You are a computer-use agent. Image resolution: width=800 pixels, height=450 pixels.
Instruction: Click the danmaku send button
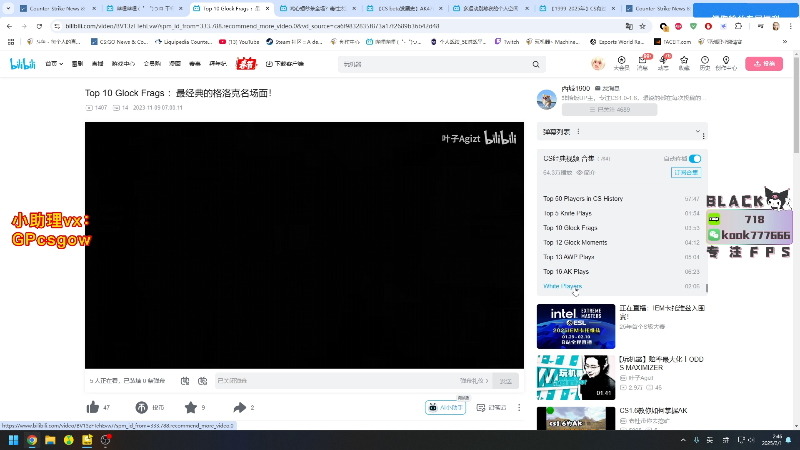pyautogui.click(x=505, y=381)
